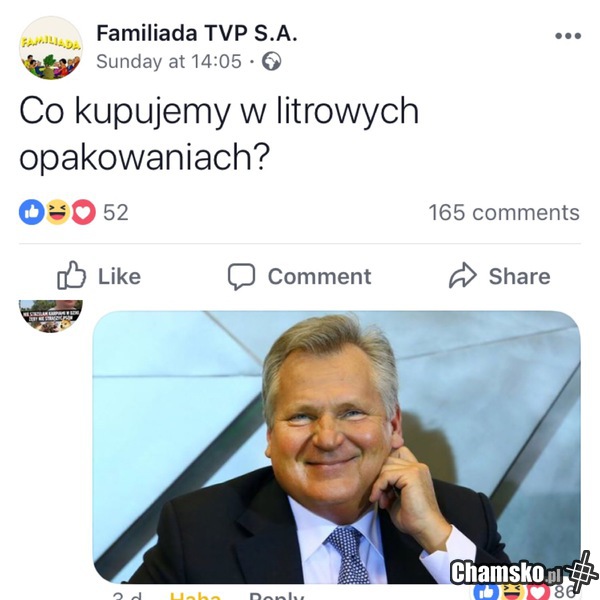Tap the Like thumbs-up icon
Viewport: 600px width, 600px height.
(71, 275)
